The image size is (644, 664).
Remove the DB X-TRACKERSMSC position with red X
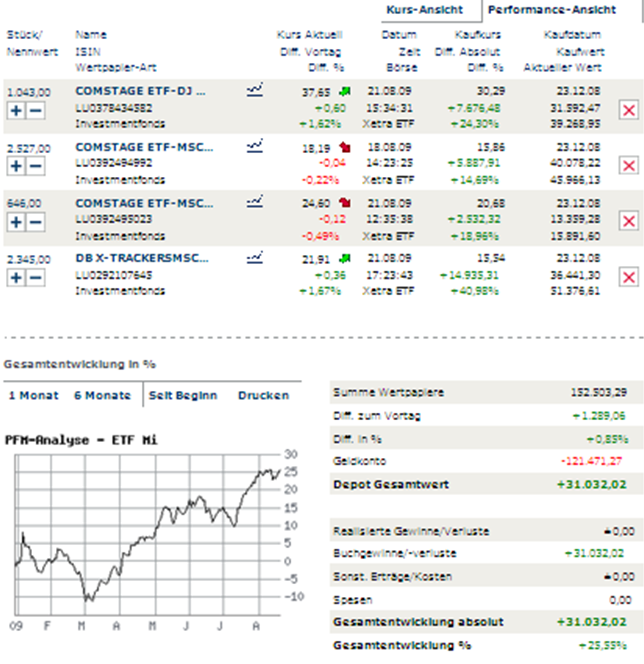pyautogui.click(x=629, y=277)
